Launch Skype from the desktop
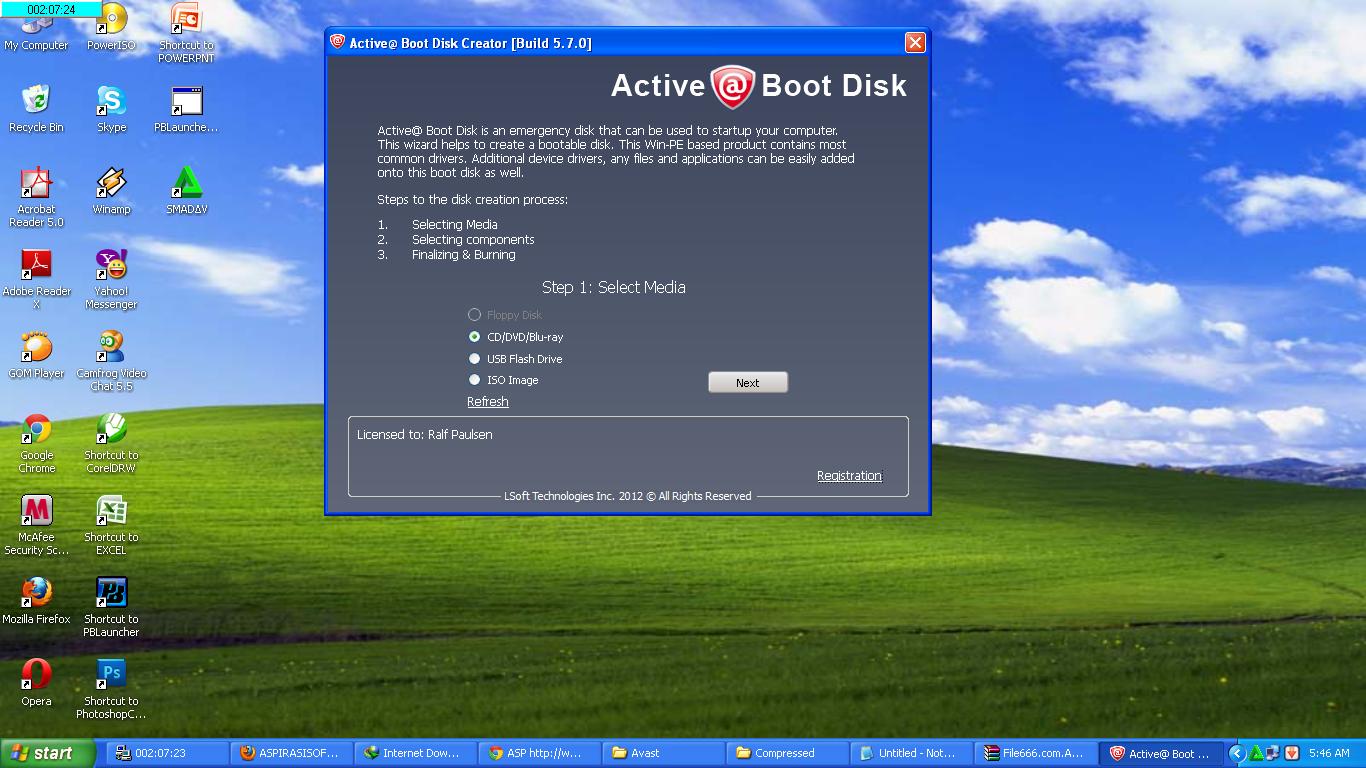The height and width of the screenshot is (768, 1366). point(111,109)
